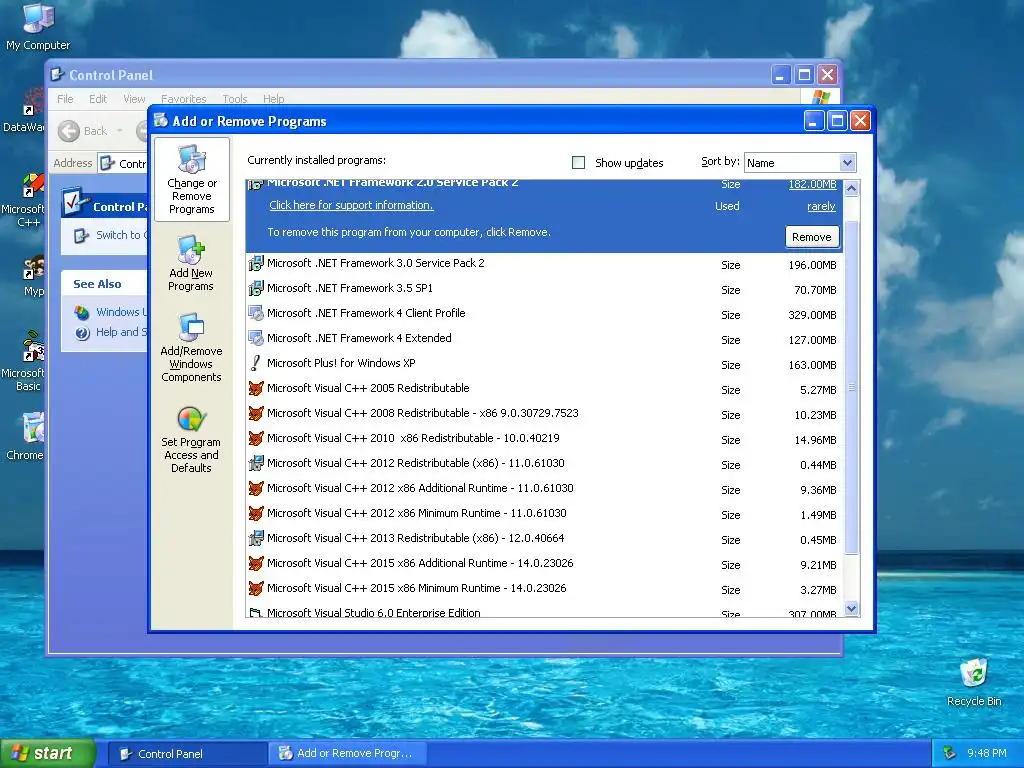Open View menu in Control Panel window

coord(134,99)
